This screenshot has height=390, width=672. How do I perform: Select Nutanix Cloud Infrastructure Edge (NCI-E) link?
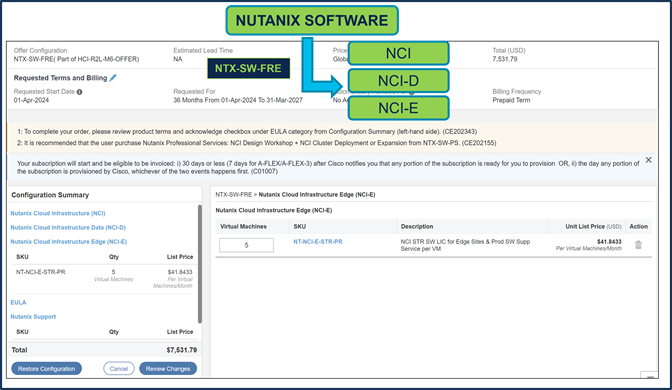(x=69, y=241)
